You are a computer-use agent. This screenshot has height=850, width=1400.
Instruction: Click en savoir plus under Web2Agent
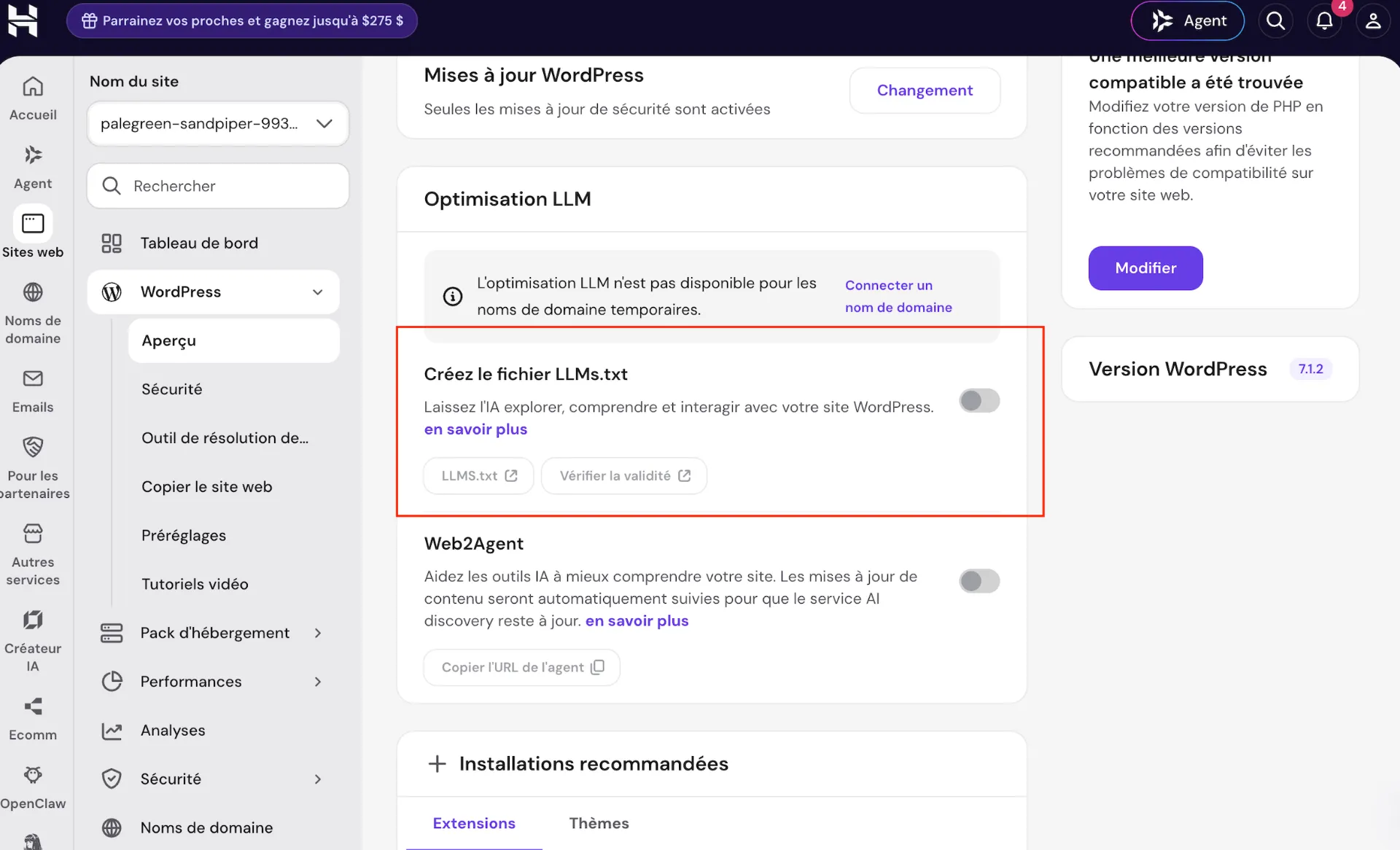click(637, 621)
